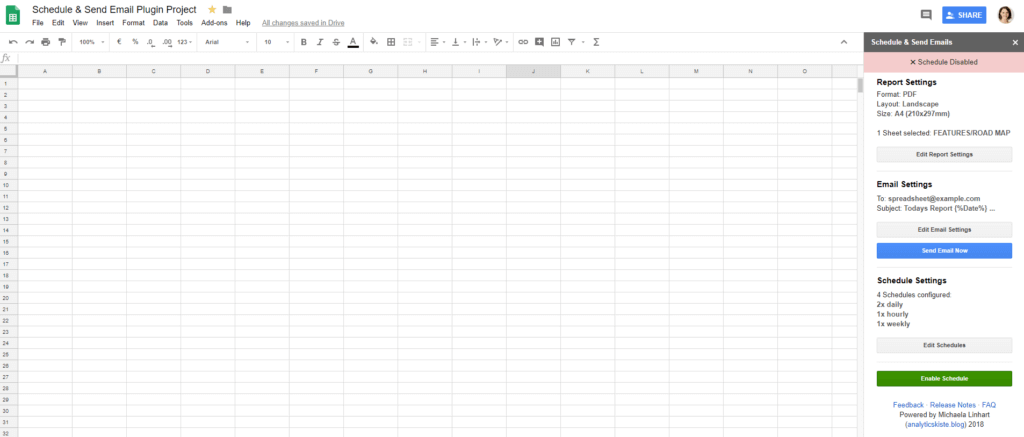Click Edit Email Settings button
Screen dimensions: 1024x437
pos(944,230)
